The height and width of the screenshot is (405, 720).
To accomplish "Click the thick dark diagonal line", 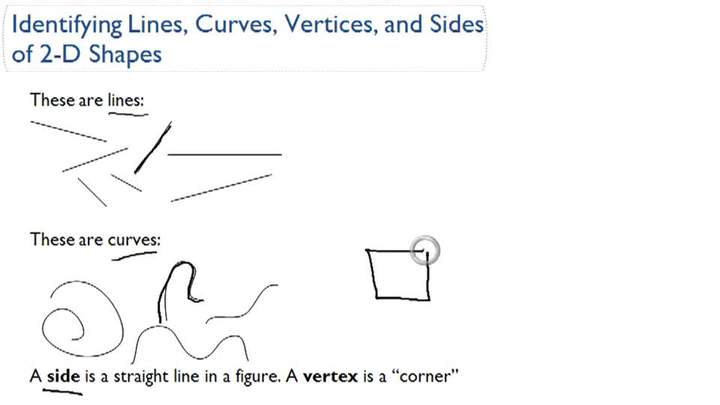I will pyautogui.click(x=153, y=146).
